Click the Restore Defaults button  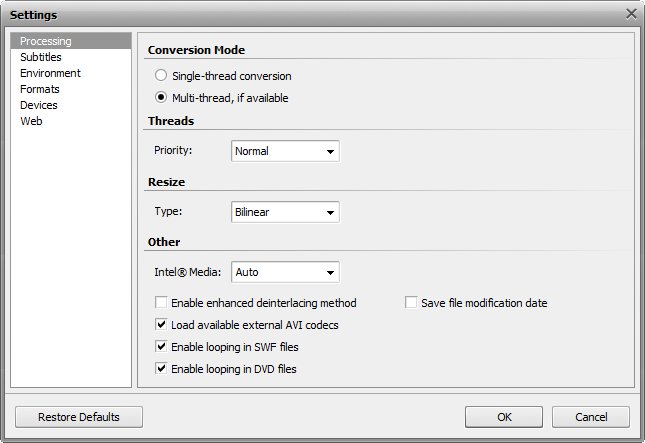pyautogui.click(x=79, y=417)
